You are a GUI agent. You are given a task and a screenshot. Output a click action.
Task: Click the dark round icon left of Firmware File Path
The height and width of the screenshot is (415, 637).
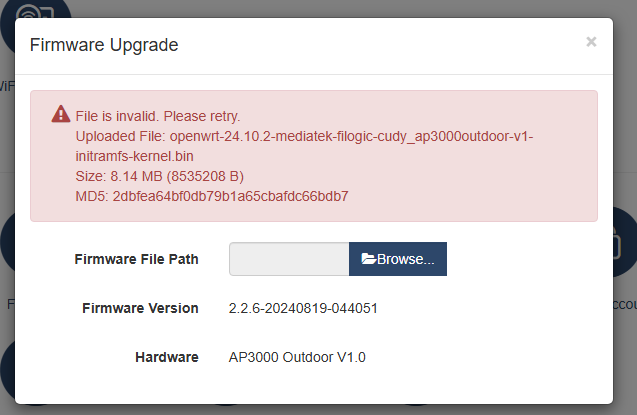[x=7, y=243]
